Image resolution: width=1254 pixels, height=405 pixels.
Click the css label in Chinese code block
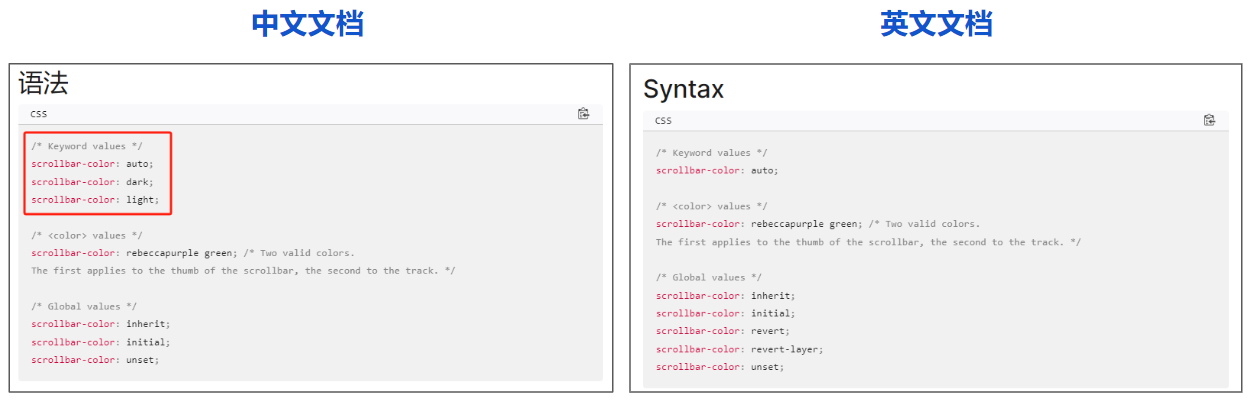click(x=38, y=114)
